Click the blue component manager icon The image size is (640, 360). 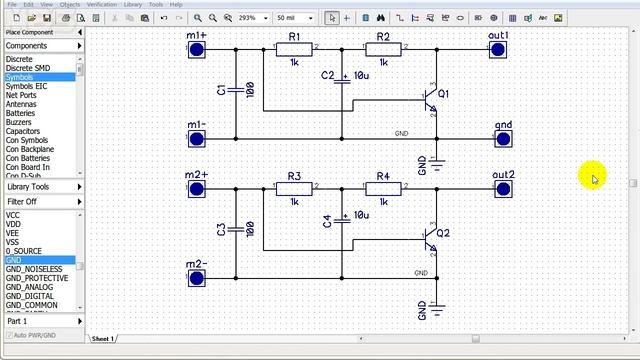(x=366, y=18)
